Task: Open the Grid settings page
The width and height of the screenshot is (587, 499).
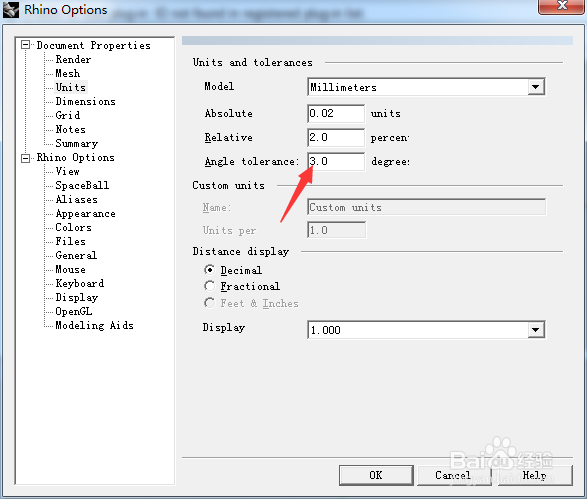Action: (68, 115)
